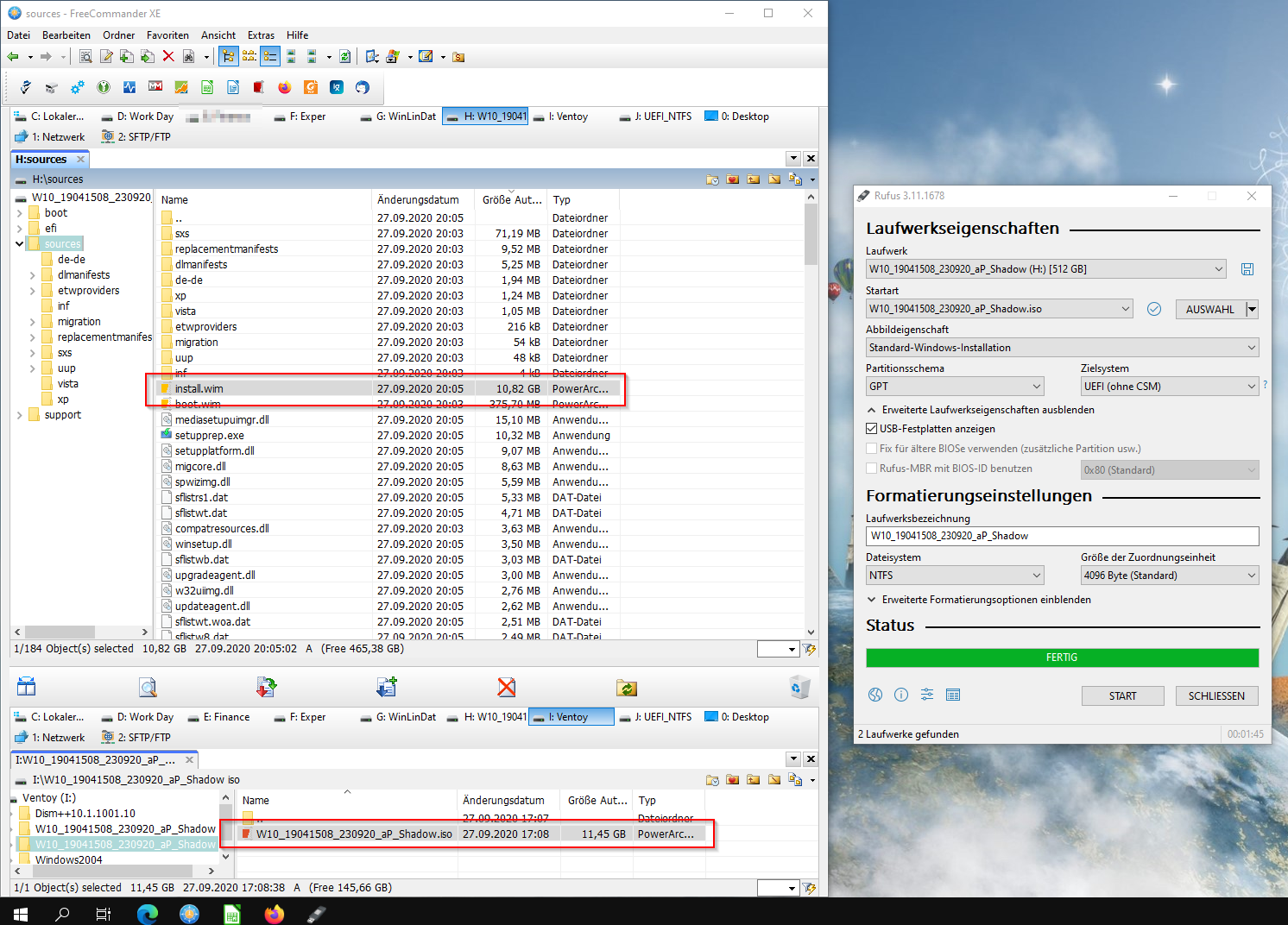Click the recycle bin icon in middle toolbar
Viewport: 1288px width, 925px height.
(x=800, y=687)
